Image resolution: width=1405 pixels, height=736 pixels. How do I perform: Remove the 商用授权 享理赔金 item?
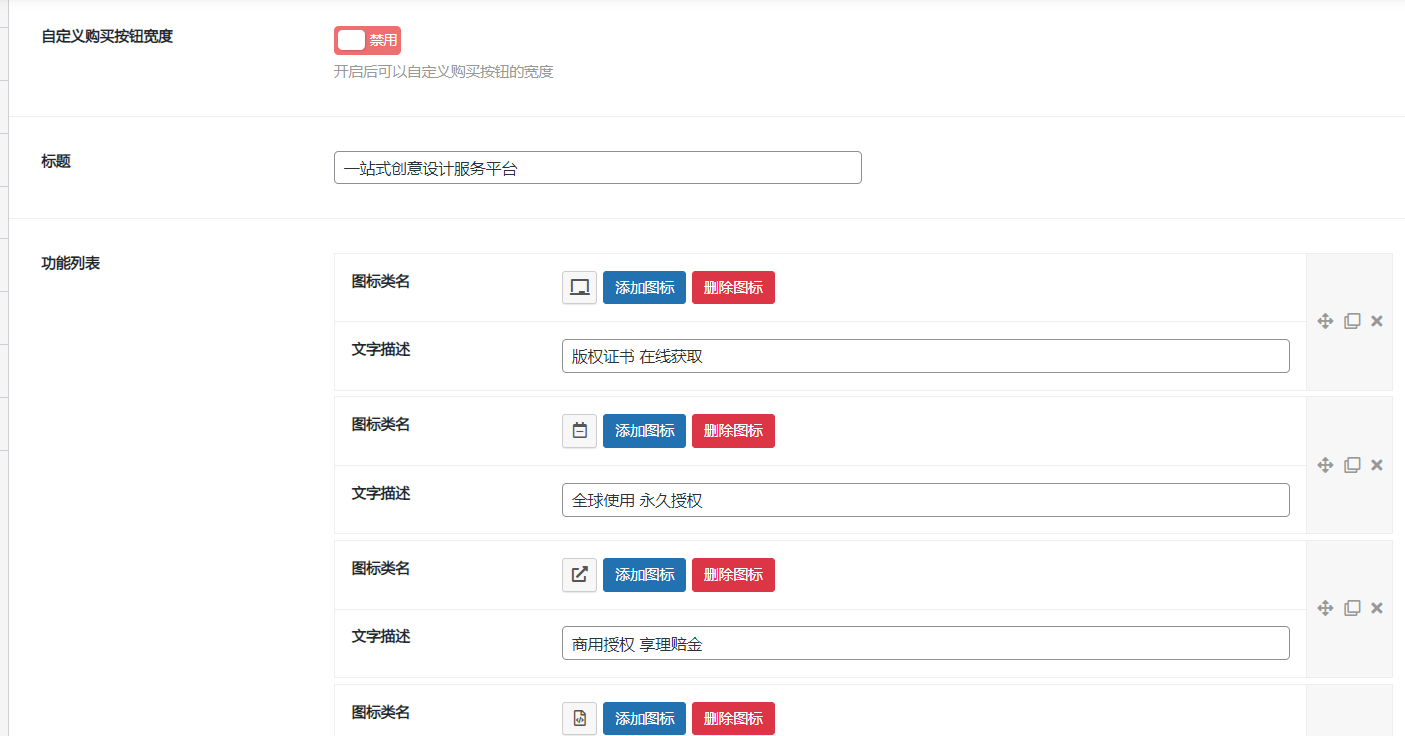[1377, 608]
